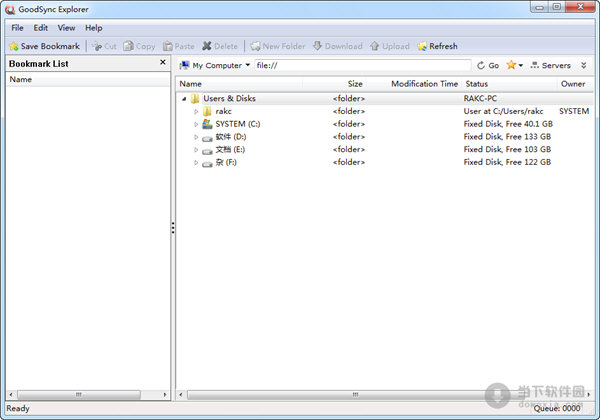Click the New Folder button label
Screen dimensions: 600x420
tap(284, 46)
